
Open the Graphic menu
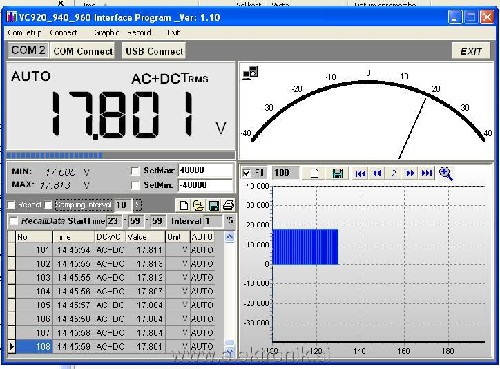pos(106,33)
